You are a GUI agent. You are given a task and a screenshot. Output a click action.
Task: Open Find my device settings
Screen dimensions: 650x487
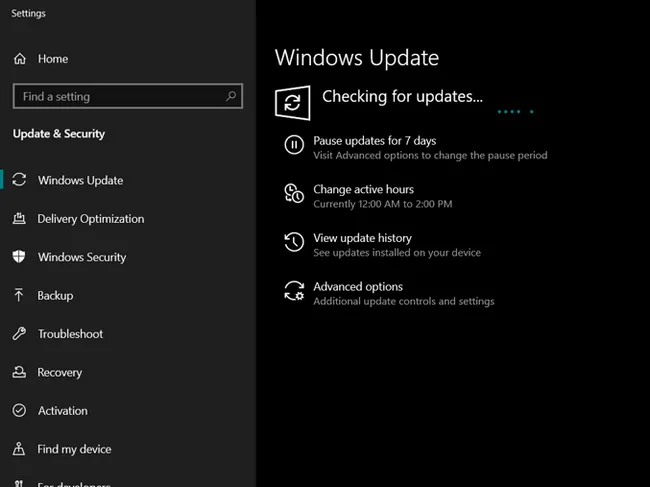(x=74, y=449)
